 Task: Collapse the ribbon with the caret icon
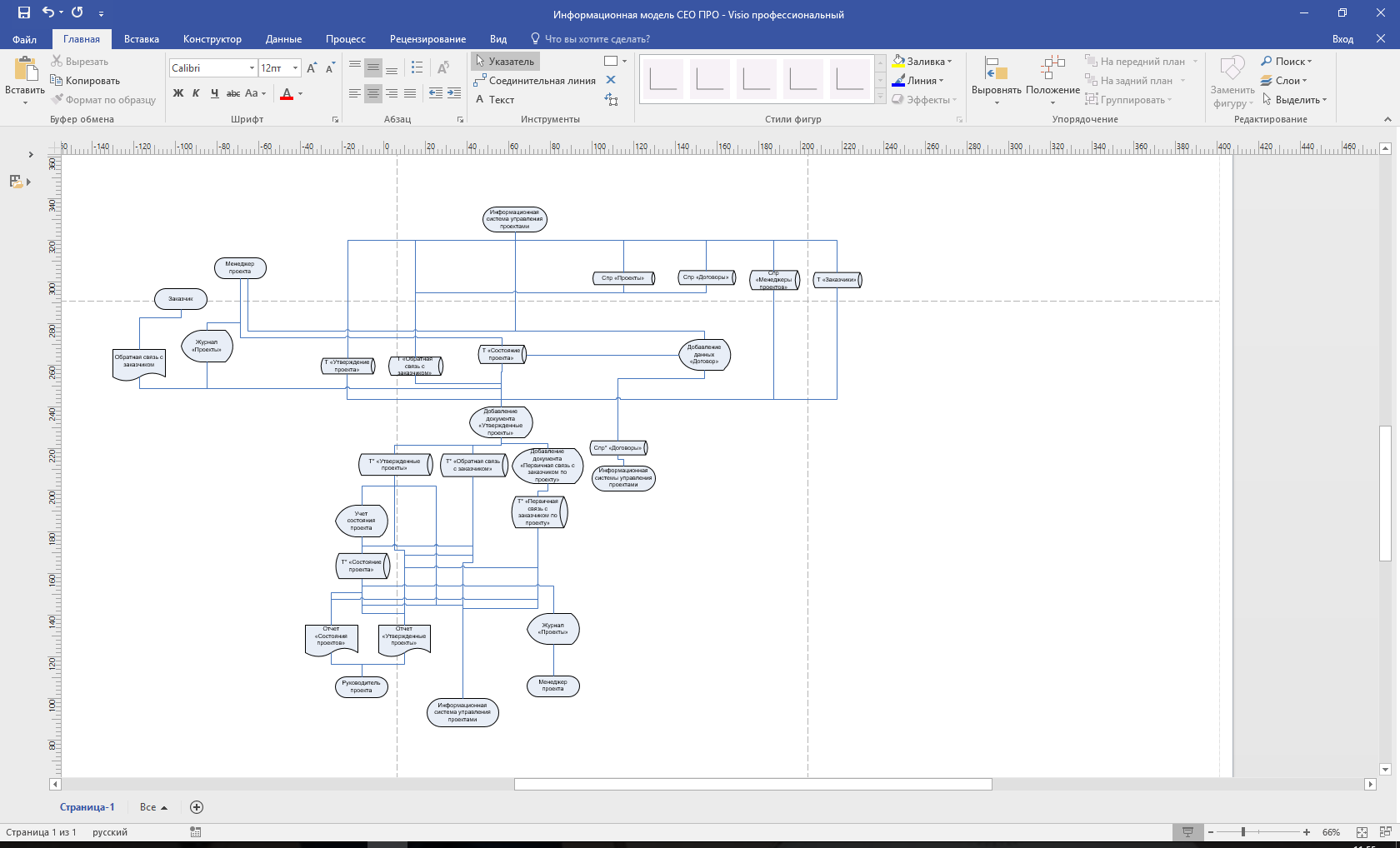[x=1387, y=119]
